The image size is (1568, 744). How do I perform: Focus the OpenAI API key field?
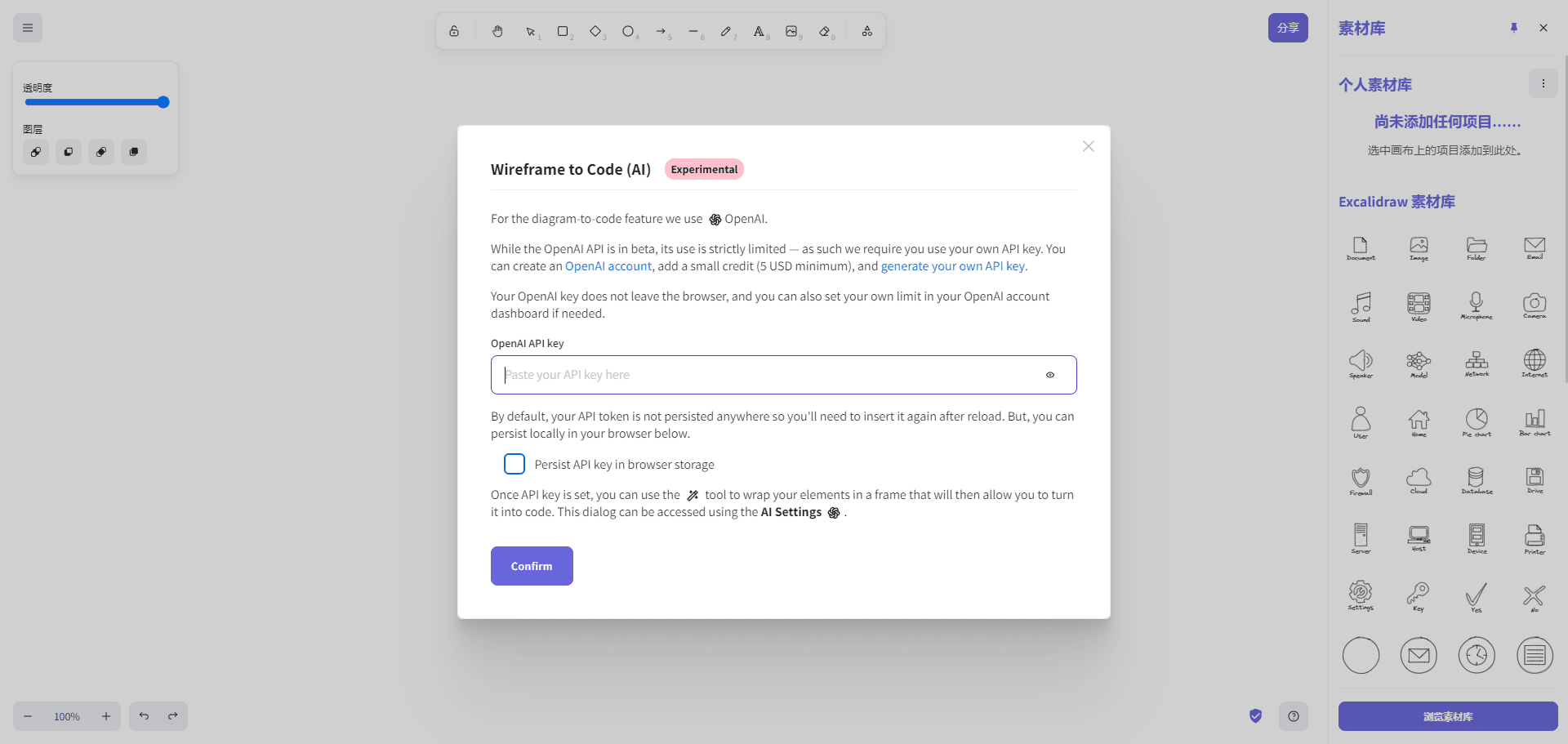[768, 375]
